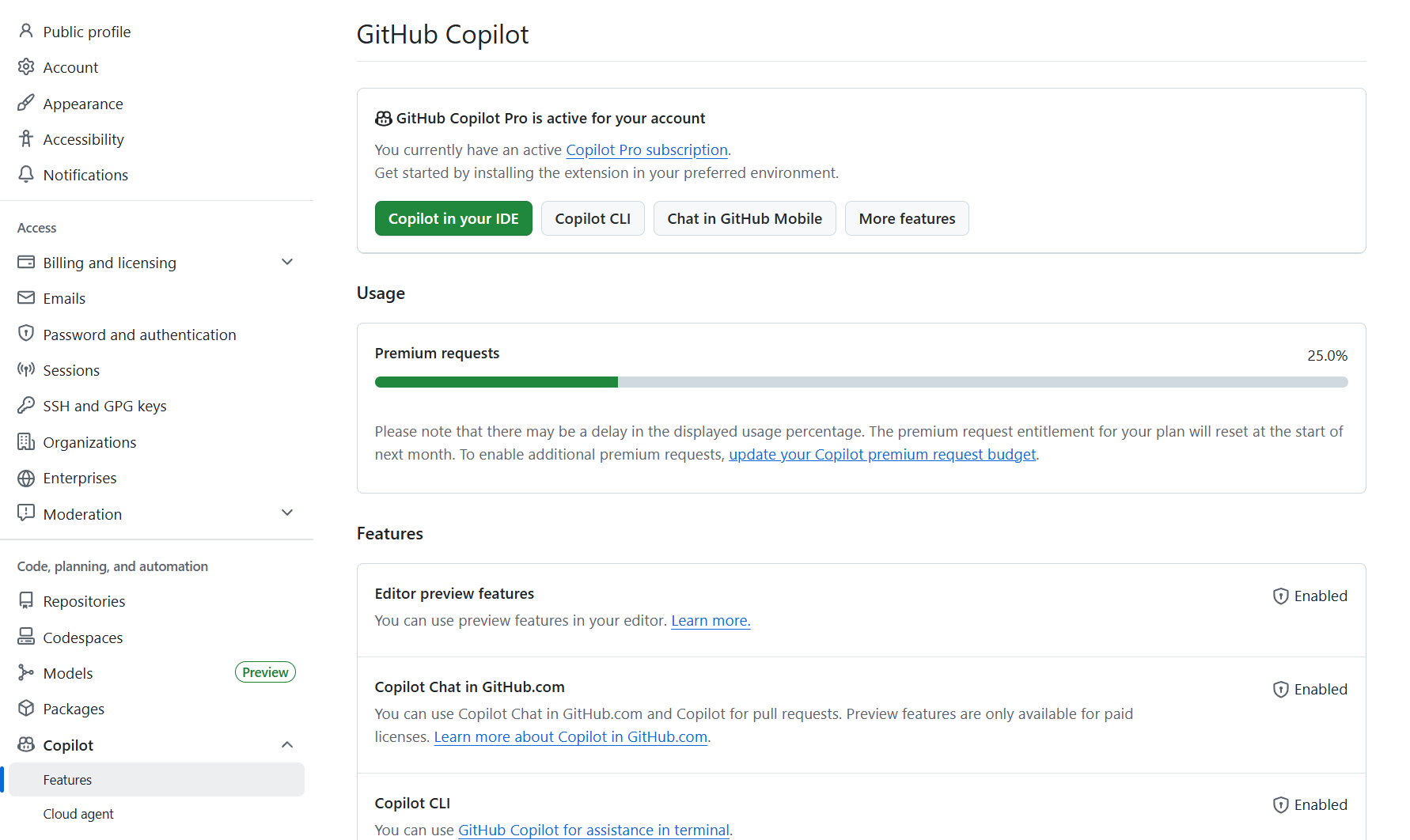Open Notifications settings
The height and width of the screenshot is (840, 1410).
157,175
